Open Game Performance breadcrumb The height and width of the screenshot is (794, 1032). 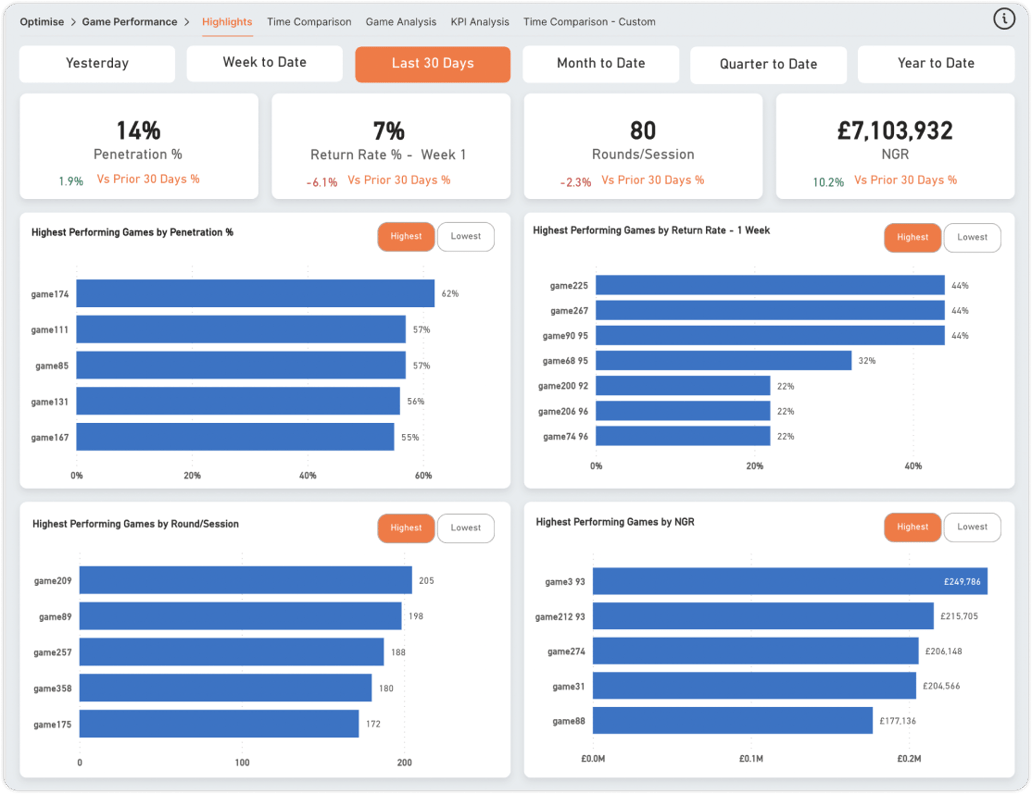[129, 22]
